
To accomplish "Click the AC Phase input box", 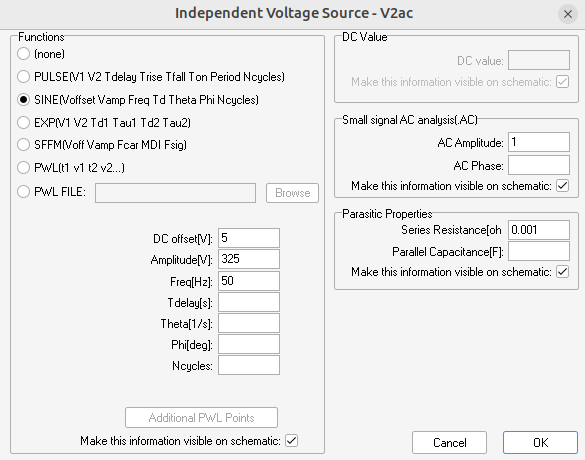I will 539,165.
